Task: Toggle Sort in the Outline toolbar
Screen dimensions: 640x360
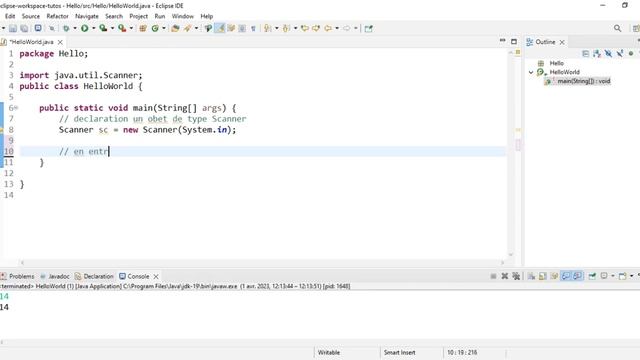Action: [x=597, y=53]
